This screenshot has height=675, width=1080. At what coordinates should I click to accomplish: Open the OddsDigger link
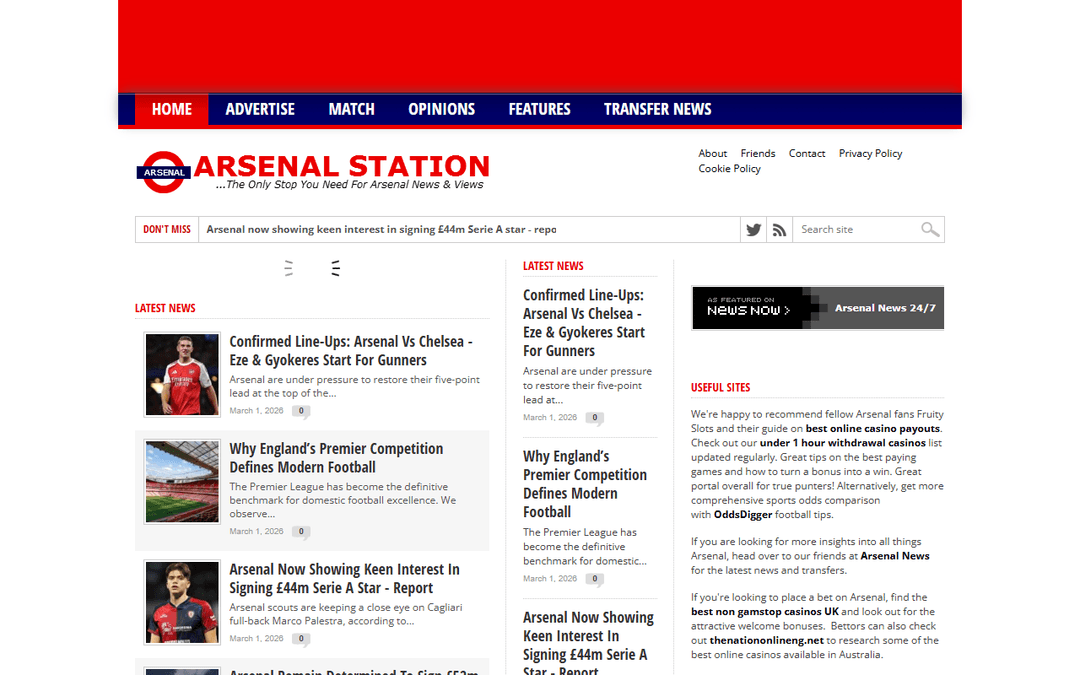pyautogui.click(x=742, y=515)
